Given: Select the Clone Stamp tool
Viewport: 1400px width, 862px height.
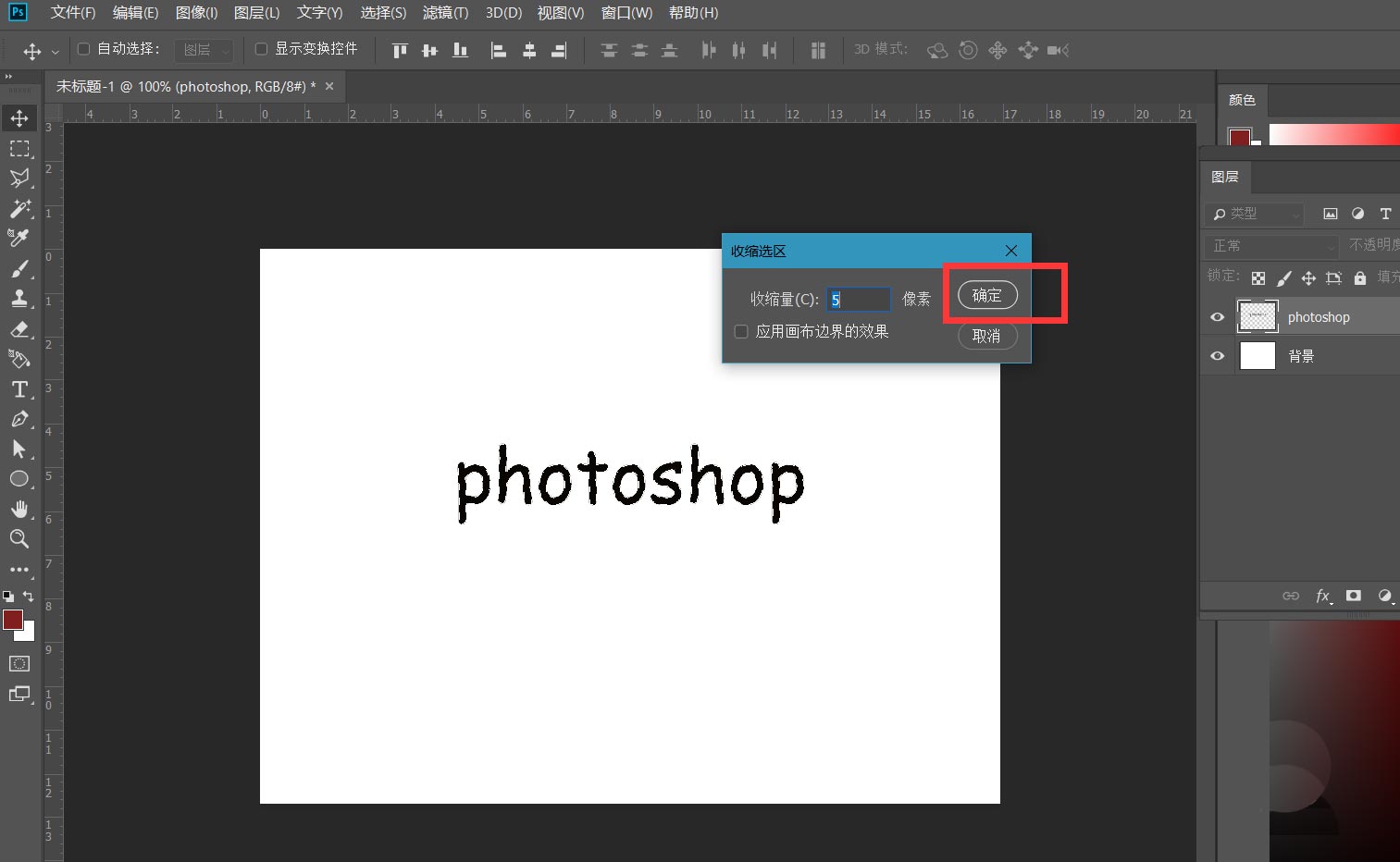Looking at the screenshot, I should coord(19,299).
